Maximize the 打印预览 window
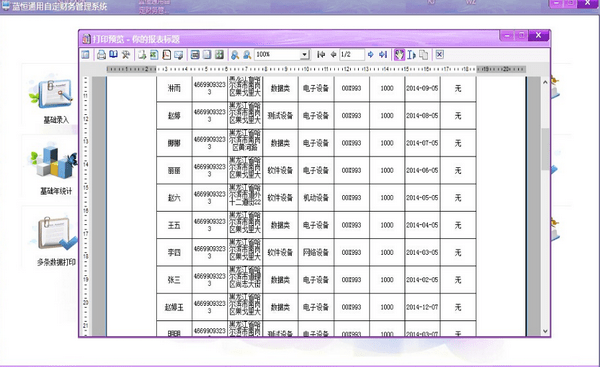600x367 pixels. 521,36
